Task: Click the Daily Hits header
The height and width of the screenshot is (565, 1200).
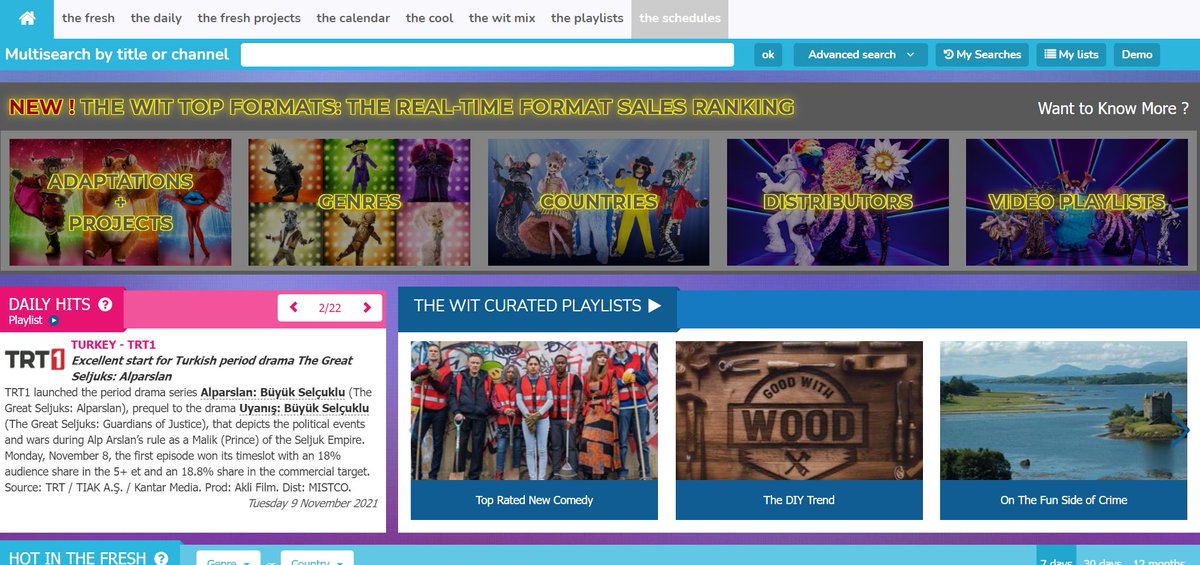Action: tap(49, 305)
